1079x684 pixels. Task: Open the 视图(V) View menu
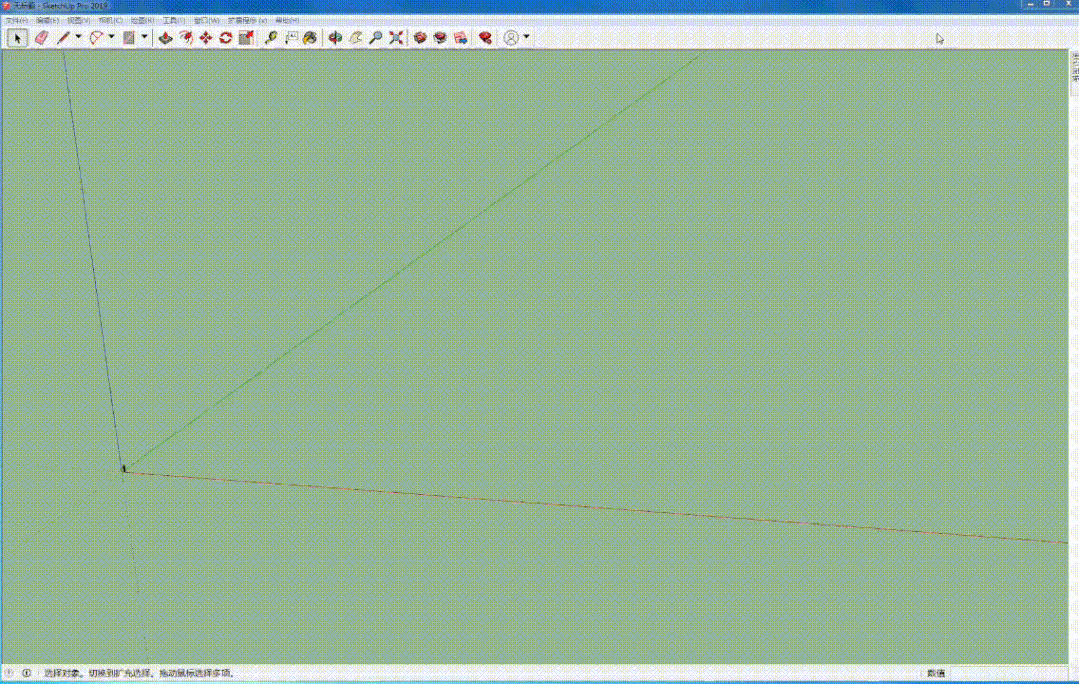[78, 21]
